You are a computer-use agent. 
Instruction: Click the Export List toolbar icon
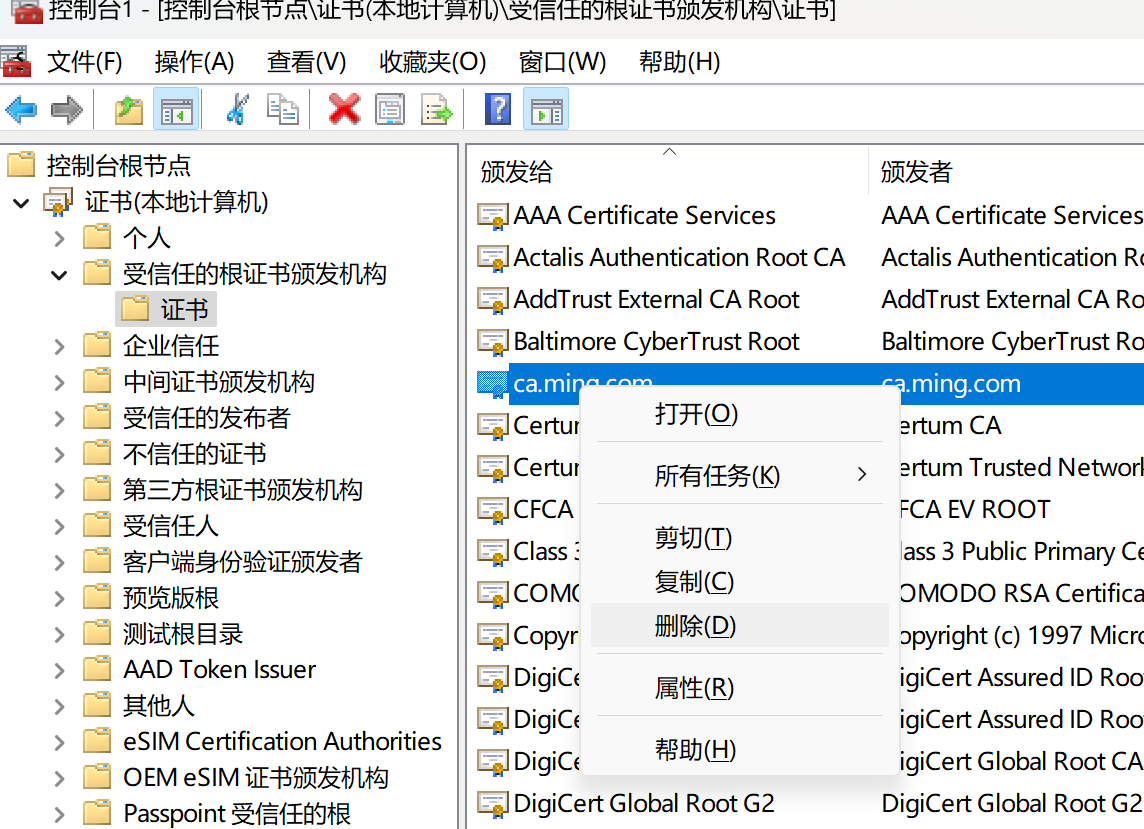click(x=437, y=110)
